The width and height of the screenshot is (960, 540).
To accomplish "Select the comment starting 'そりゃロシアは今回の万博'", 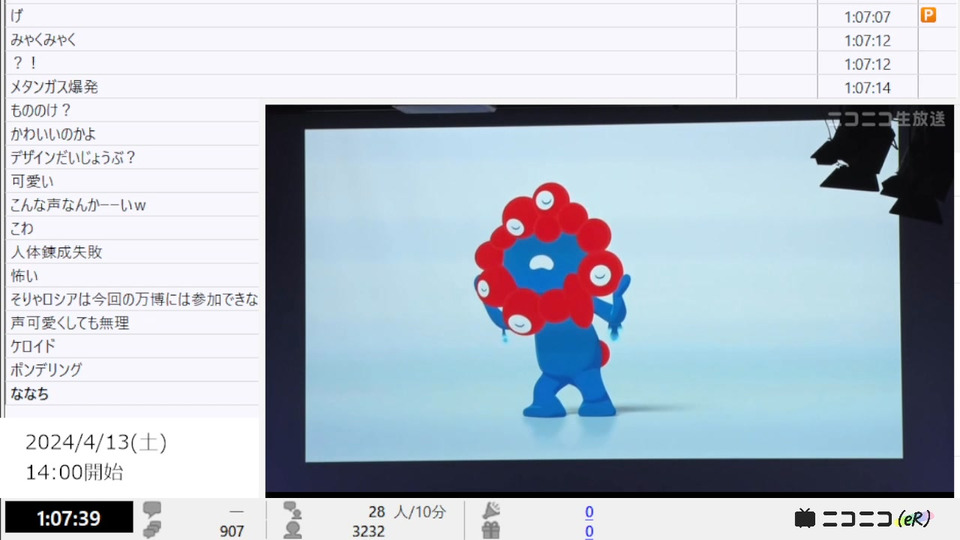I will point(134,299).
